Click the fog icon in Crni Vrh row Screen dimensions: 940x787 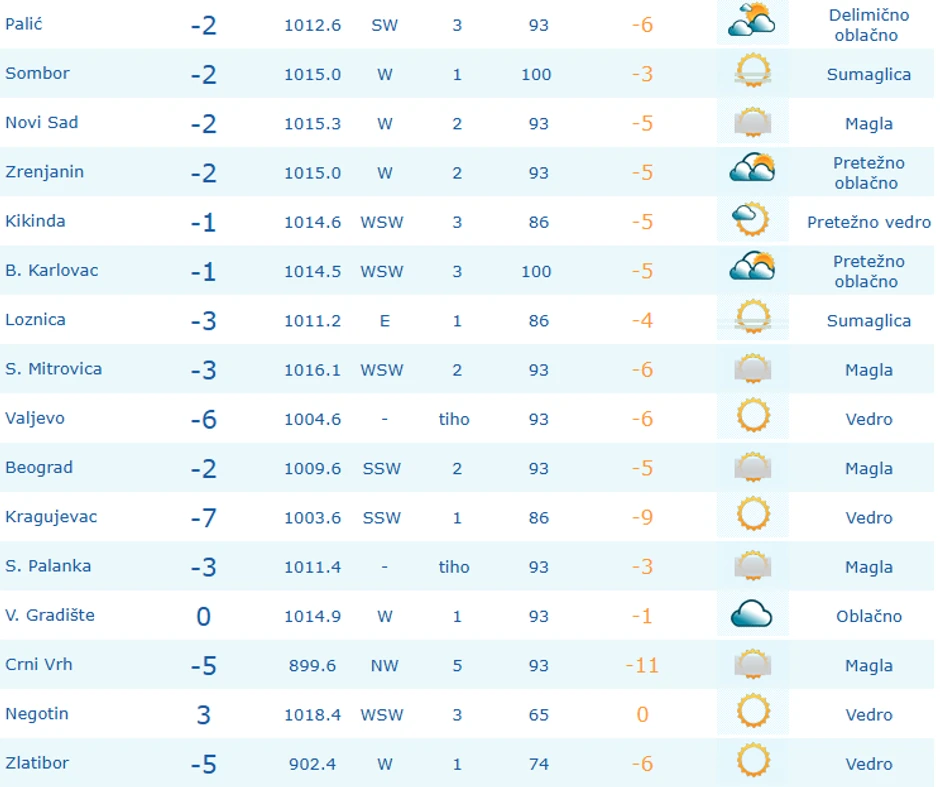click(x=752, y=662)
